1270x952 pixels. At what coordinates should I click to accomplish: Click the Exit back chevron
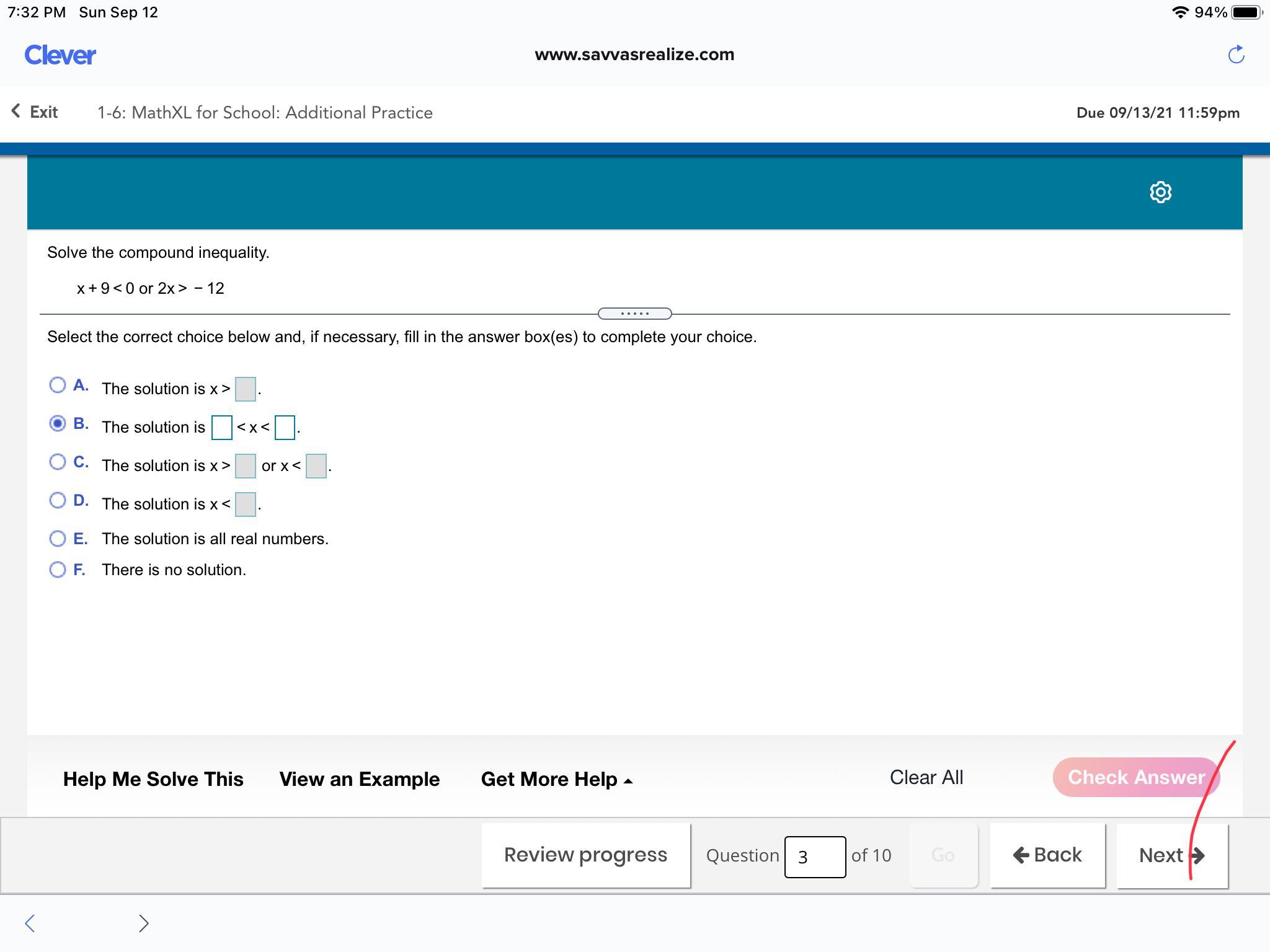(17, 112)
